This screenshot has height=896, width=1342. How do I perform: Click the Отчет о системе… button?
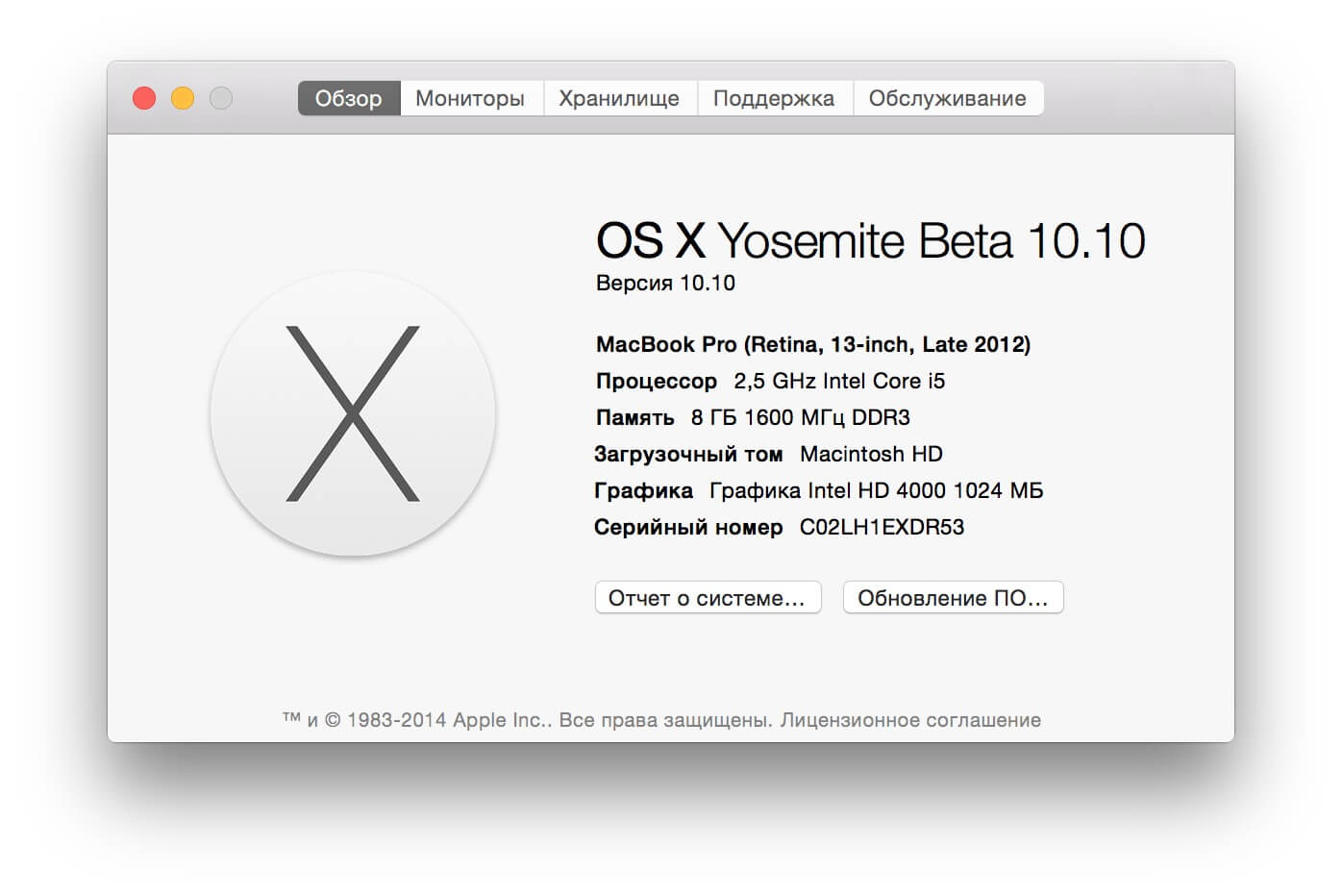tap(708, 597)
